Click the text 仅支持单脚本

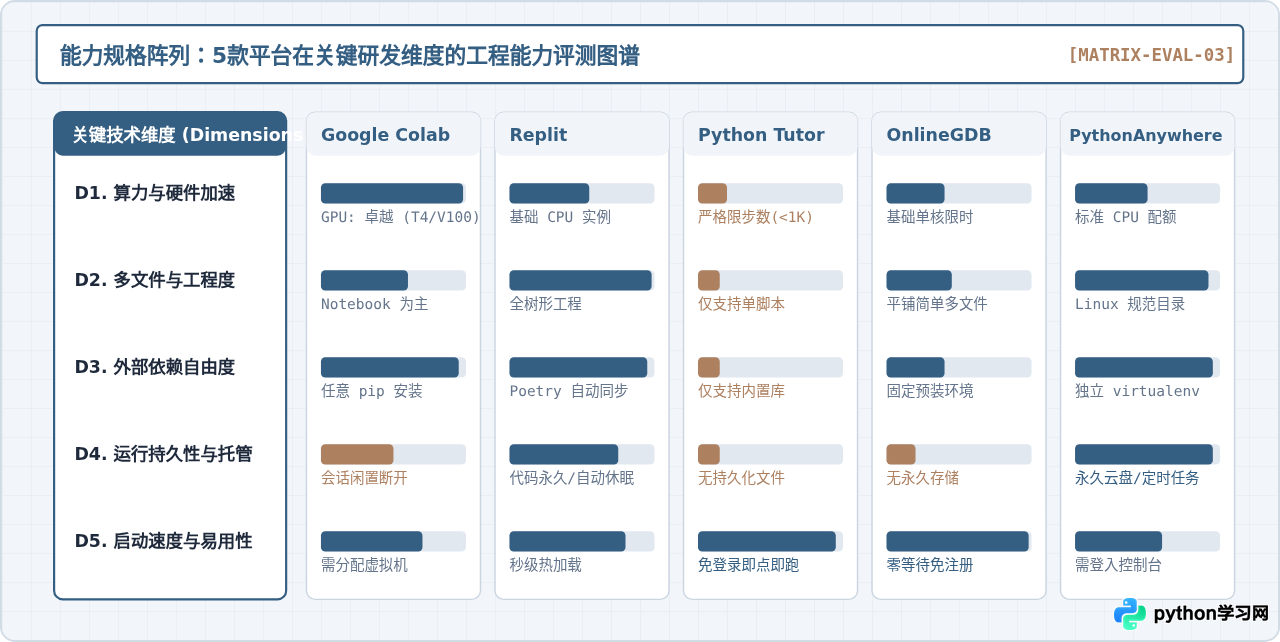742,304
